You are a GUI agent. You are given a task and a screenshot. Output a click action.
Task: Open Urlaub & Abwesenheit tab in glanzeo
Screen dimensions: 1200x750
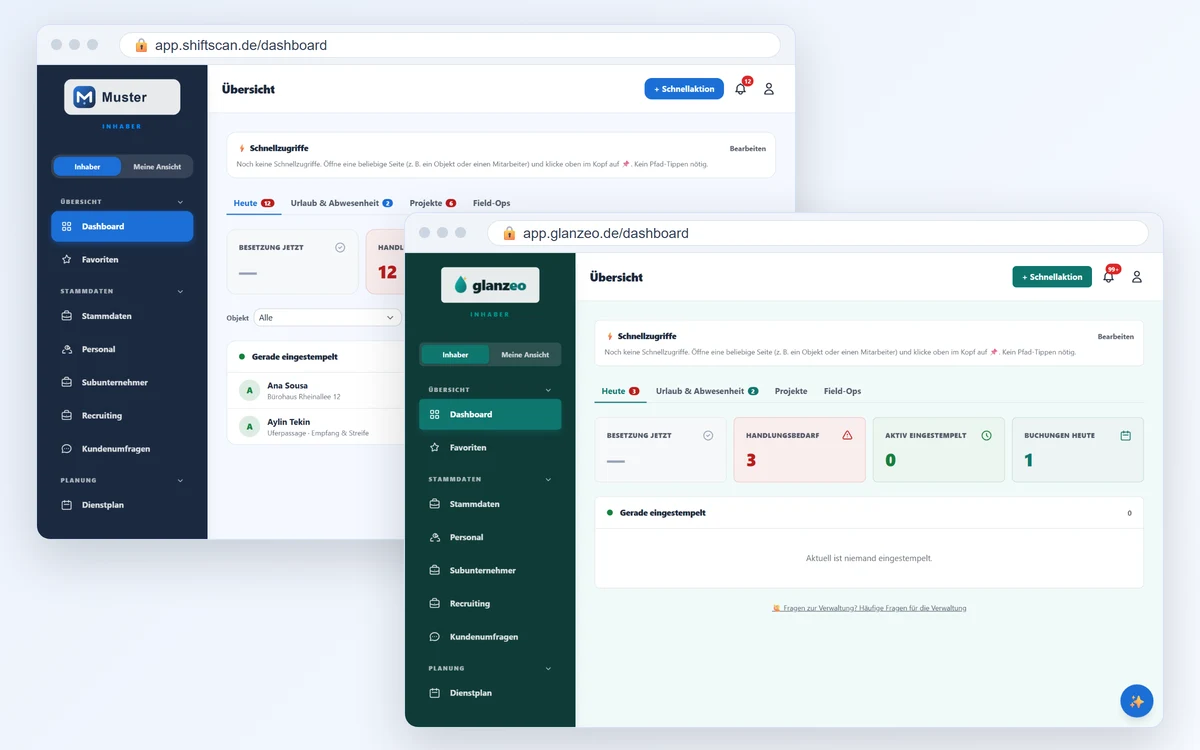pos(707,391)
